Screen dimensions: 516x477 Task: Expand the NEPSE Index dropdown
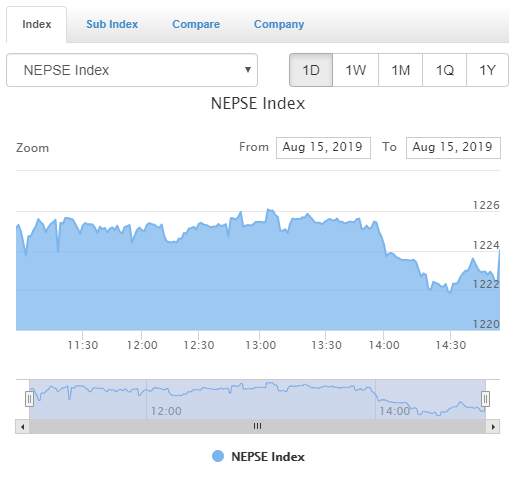[x=132, y=70]
